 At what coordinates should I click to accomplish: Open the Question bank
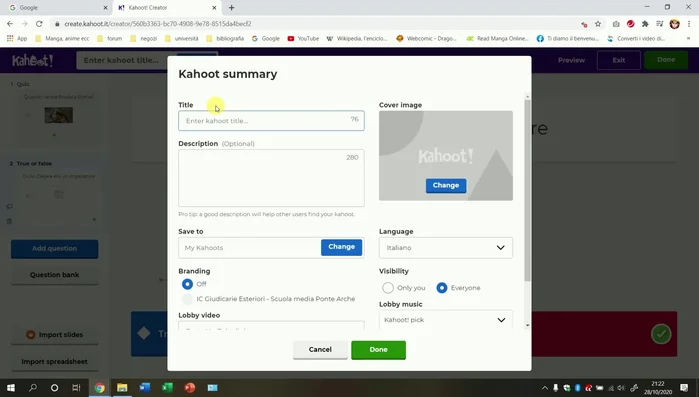pos(54,275)
